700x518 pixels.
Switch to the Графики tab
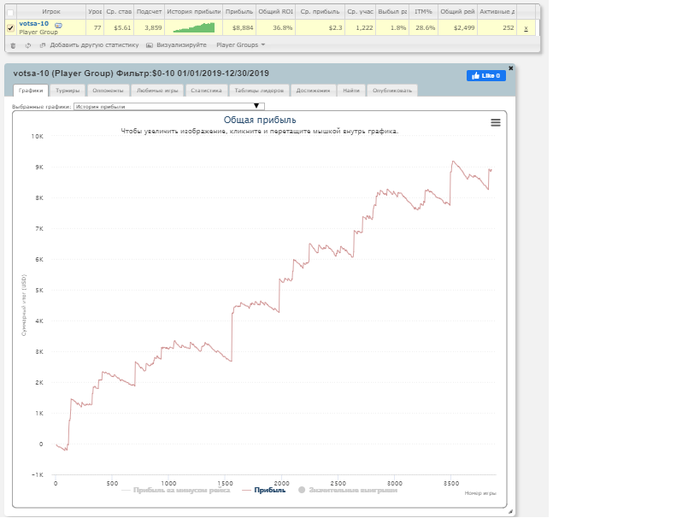coord(30,90)
